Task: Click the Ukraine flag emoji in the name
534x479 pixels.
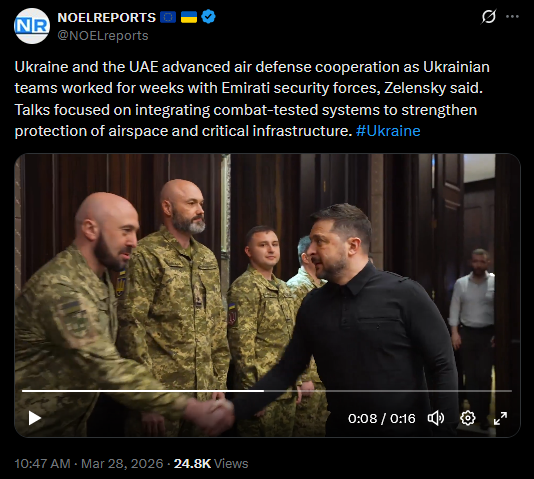Action: pyautogui.click(x=189, y=17)
